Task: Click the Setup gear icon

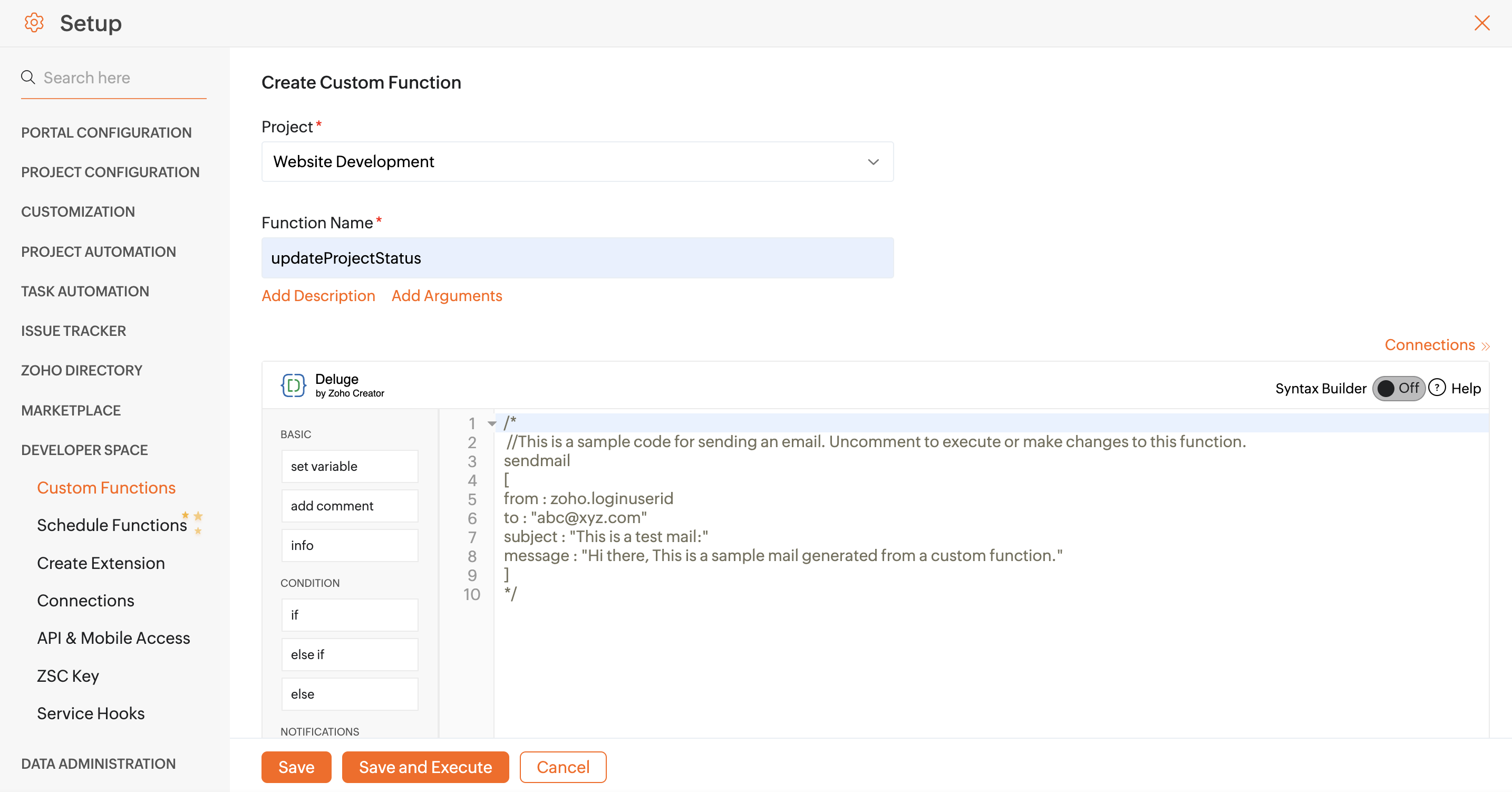Action: click(x=34, y=23)
